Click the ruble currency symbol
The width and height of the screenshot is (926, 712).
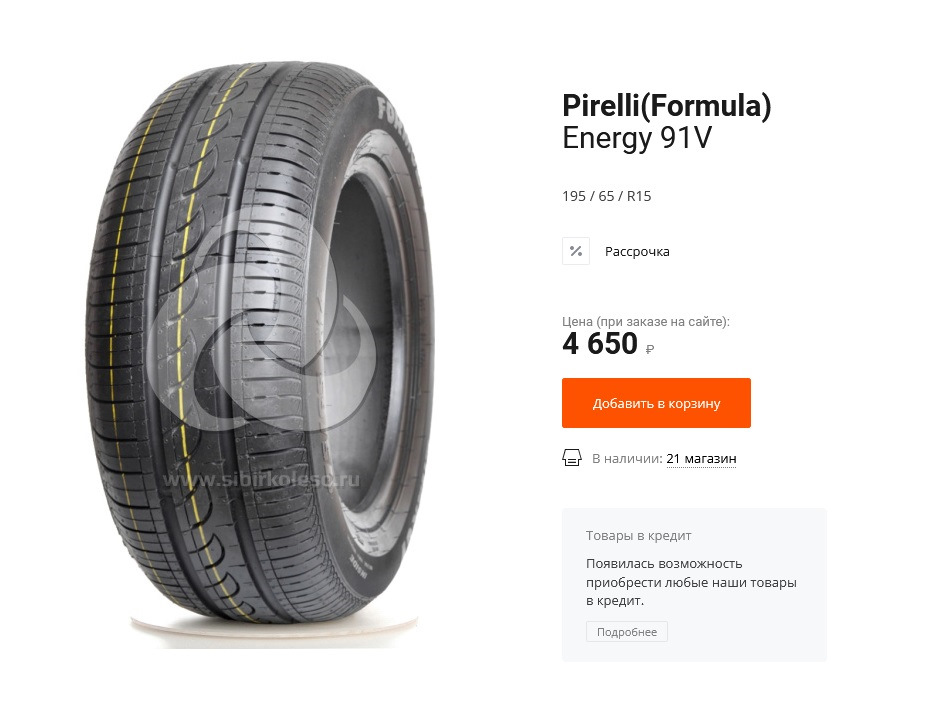[650, 349]
